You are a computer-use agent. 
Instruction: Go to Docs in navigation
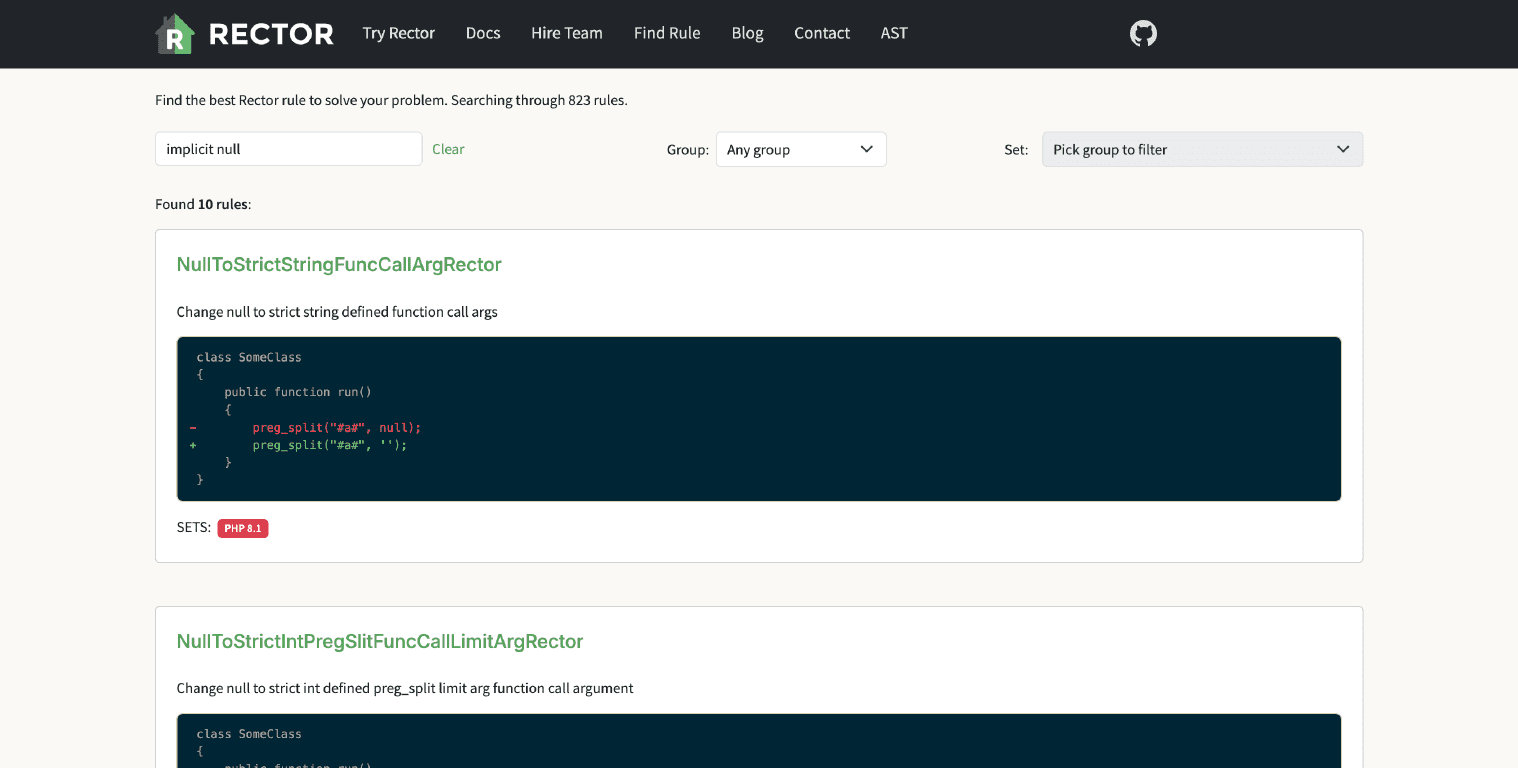point(483,33)
